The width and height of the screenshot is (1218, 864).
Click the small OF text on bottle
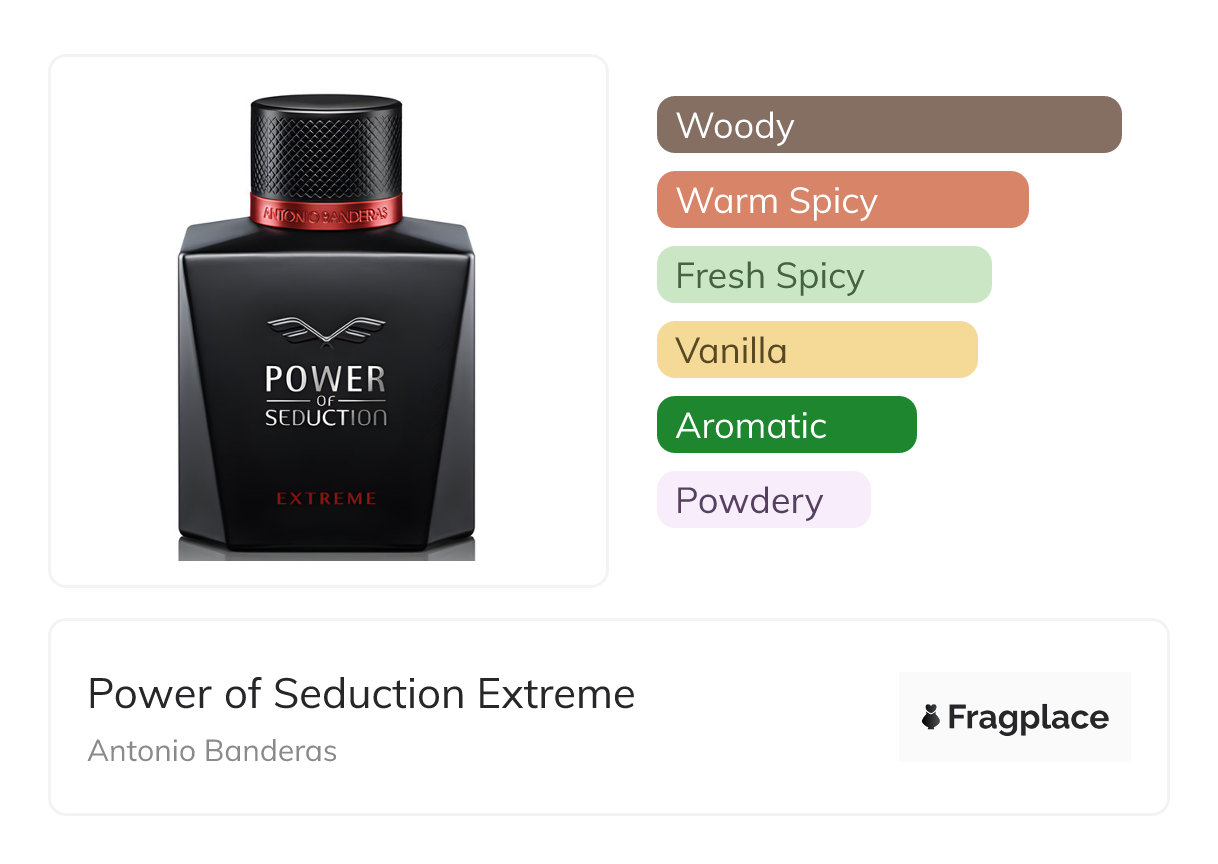pos(325,401)
